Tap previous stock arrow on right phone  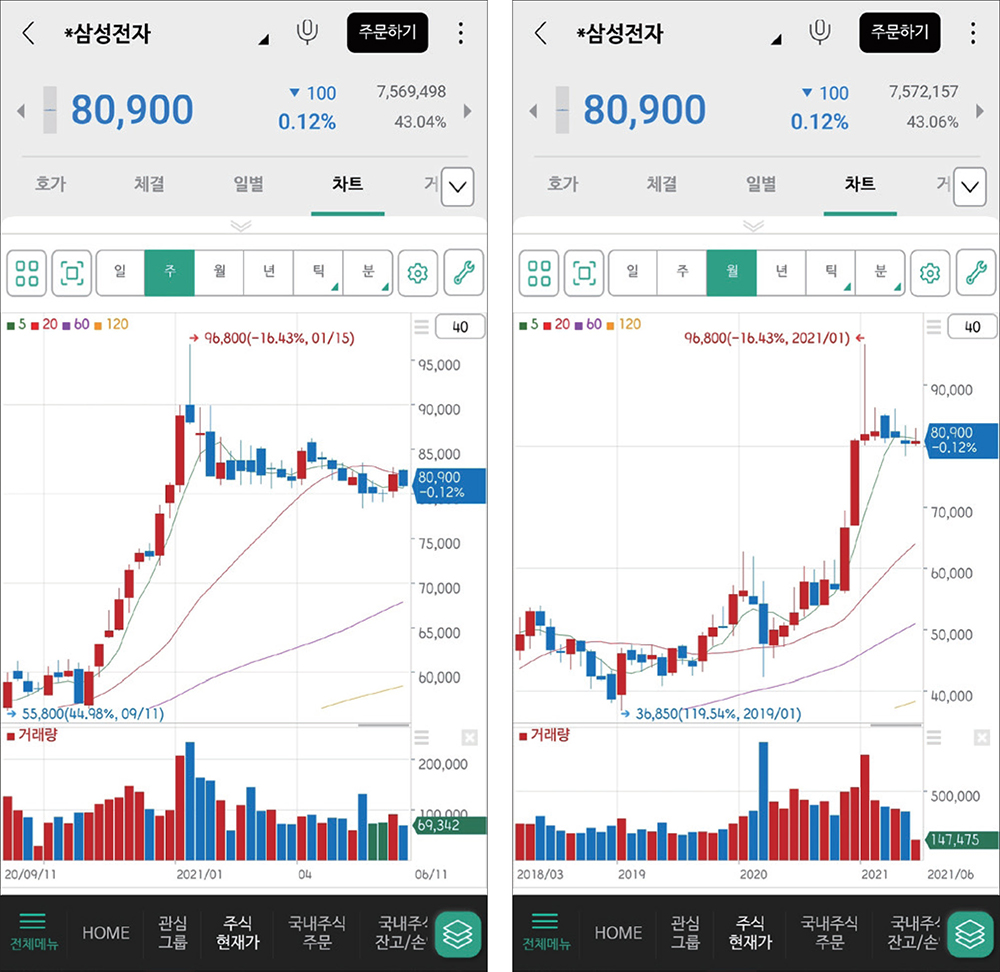tap(533, 111)
